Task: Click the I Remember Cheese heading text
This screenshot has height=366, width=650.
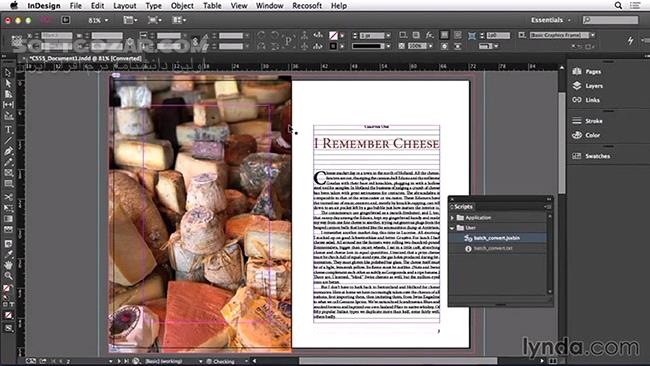Action: (x=376, y=144)
